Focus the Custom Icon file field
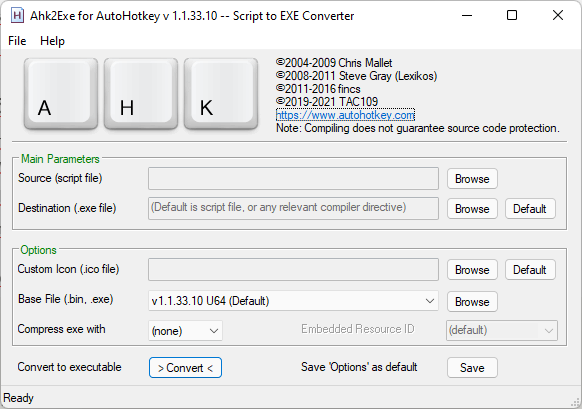Image resolution: width=582 pixels, height=409 pixels. pyautogui.click(x=293, y=269)
